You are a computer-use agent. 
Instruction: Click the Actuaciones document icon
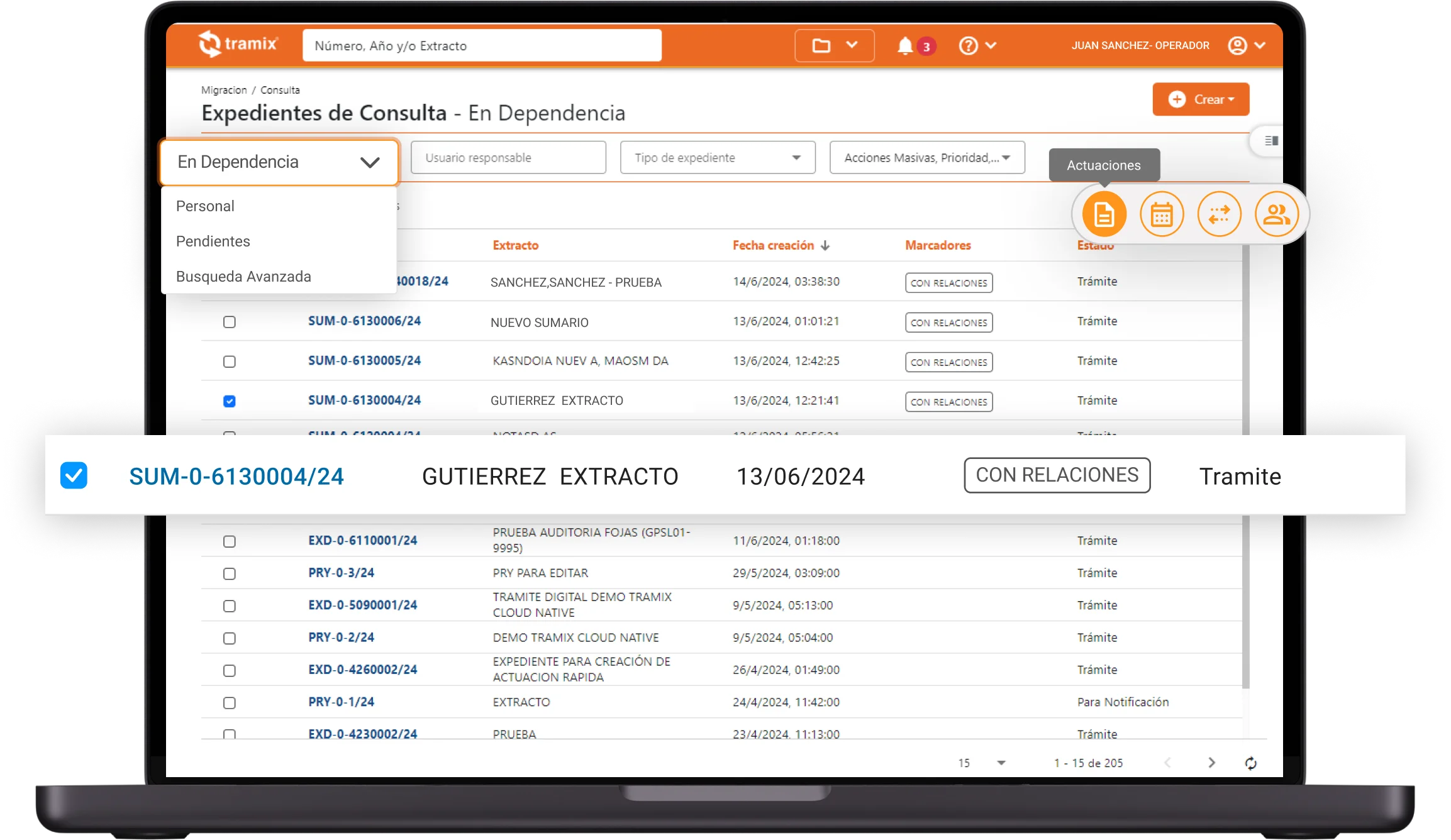point(1104,214)
